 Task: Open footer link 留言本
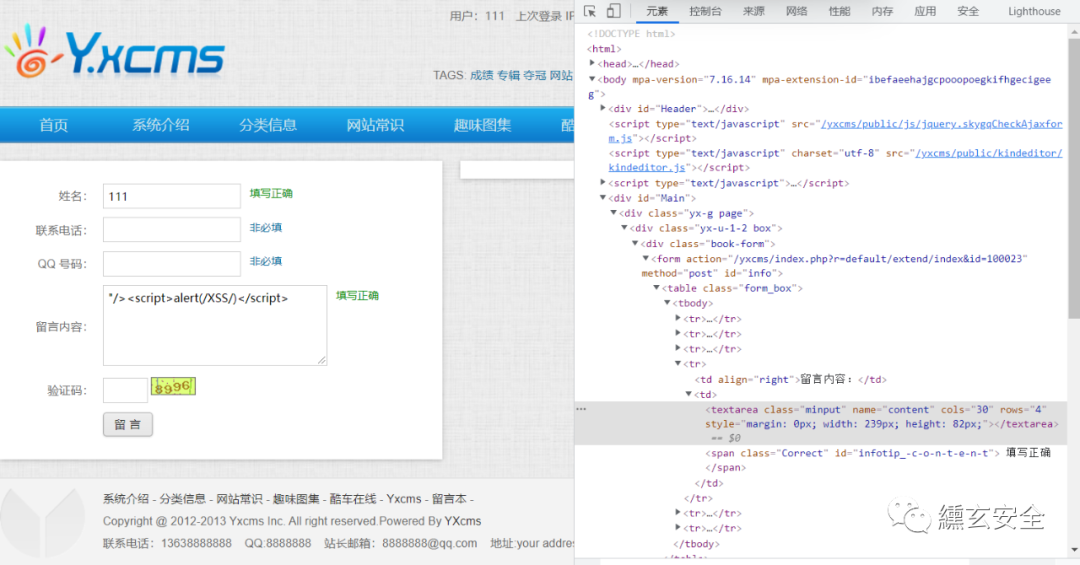(x=448, y=499)
